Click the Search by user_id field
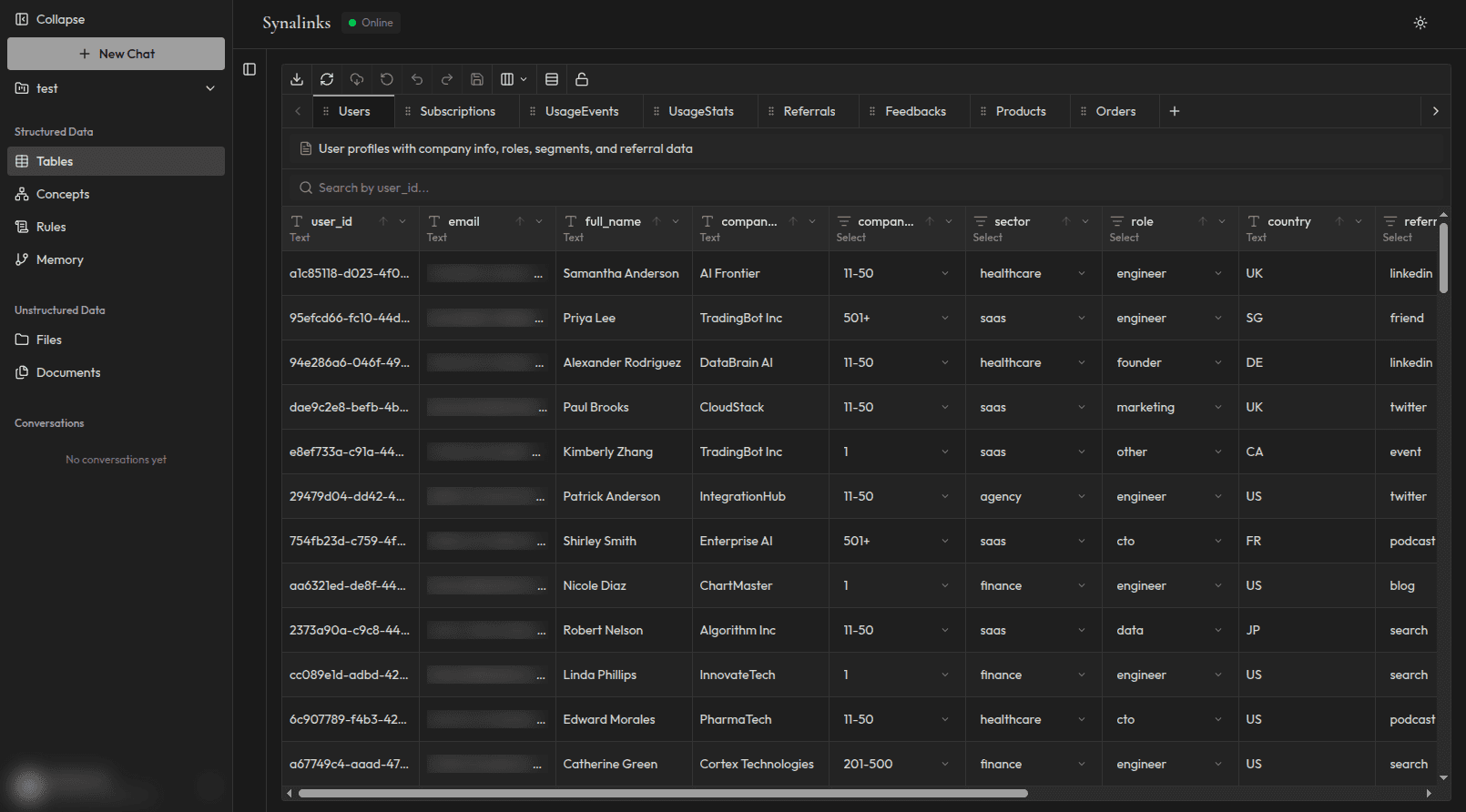This screenshot has height=812, width=1466. point(865,188)
